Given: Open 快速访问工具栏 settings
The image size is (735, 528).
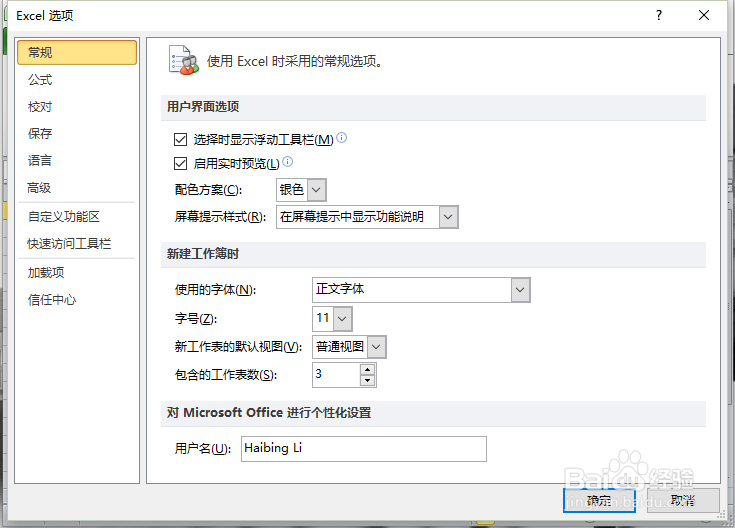Looking at the screenshot, I should coord(69,244).
